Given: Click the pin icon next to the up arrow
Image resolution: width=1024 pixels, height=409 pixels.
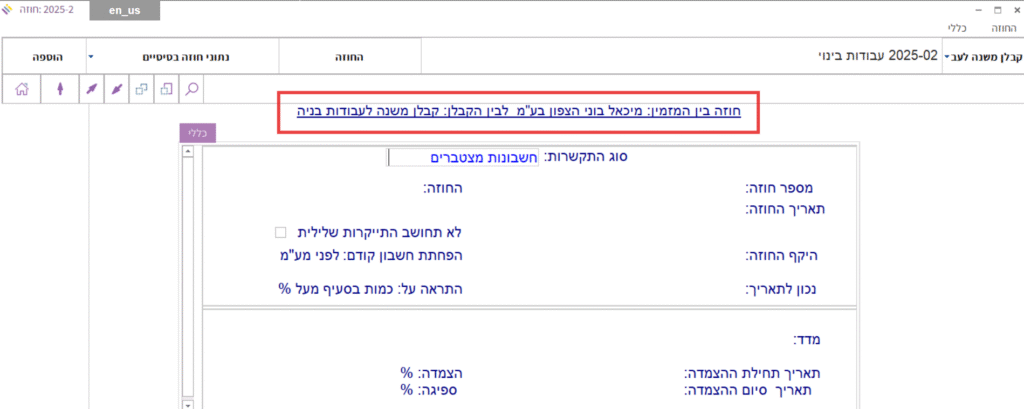Looking at the screenshot, I should coord(91,89).
